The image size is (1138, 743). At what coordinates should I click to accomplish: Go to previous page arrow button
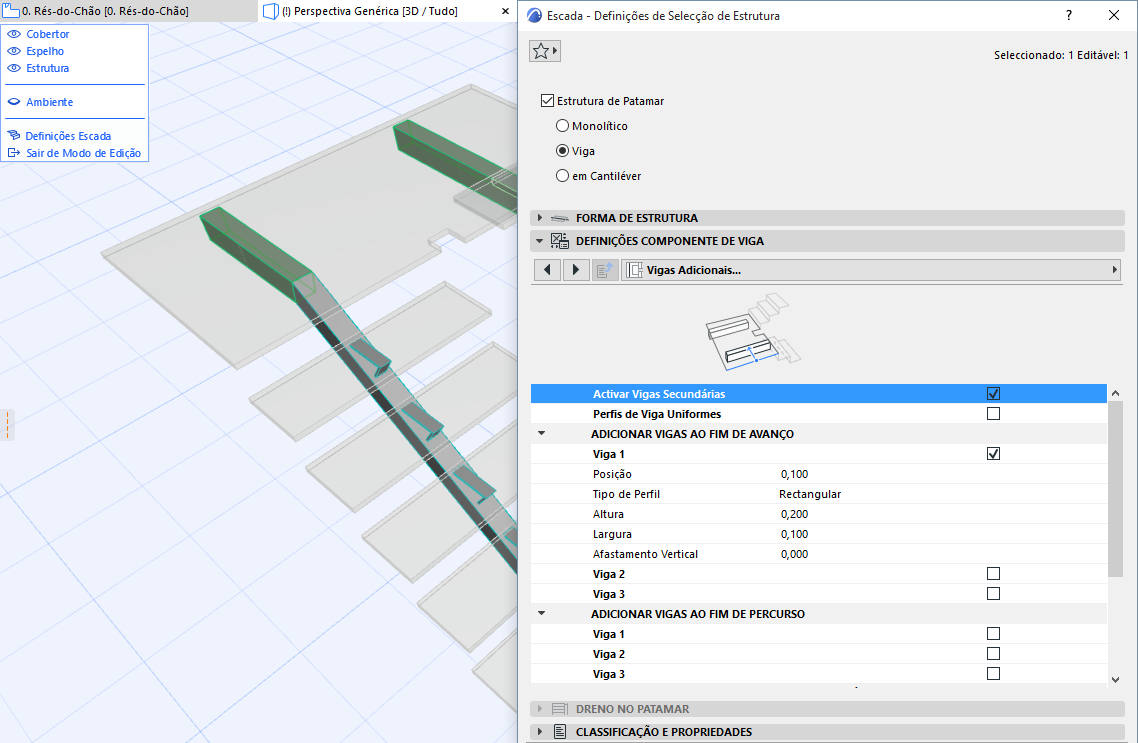coord(547,270)
